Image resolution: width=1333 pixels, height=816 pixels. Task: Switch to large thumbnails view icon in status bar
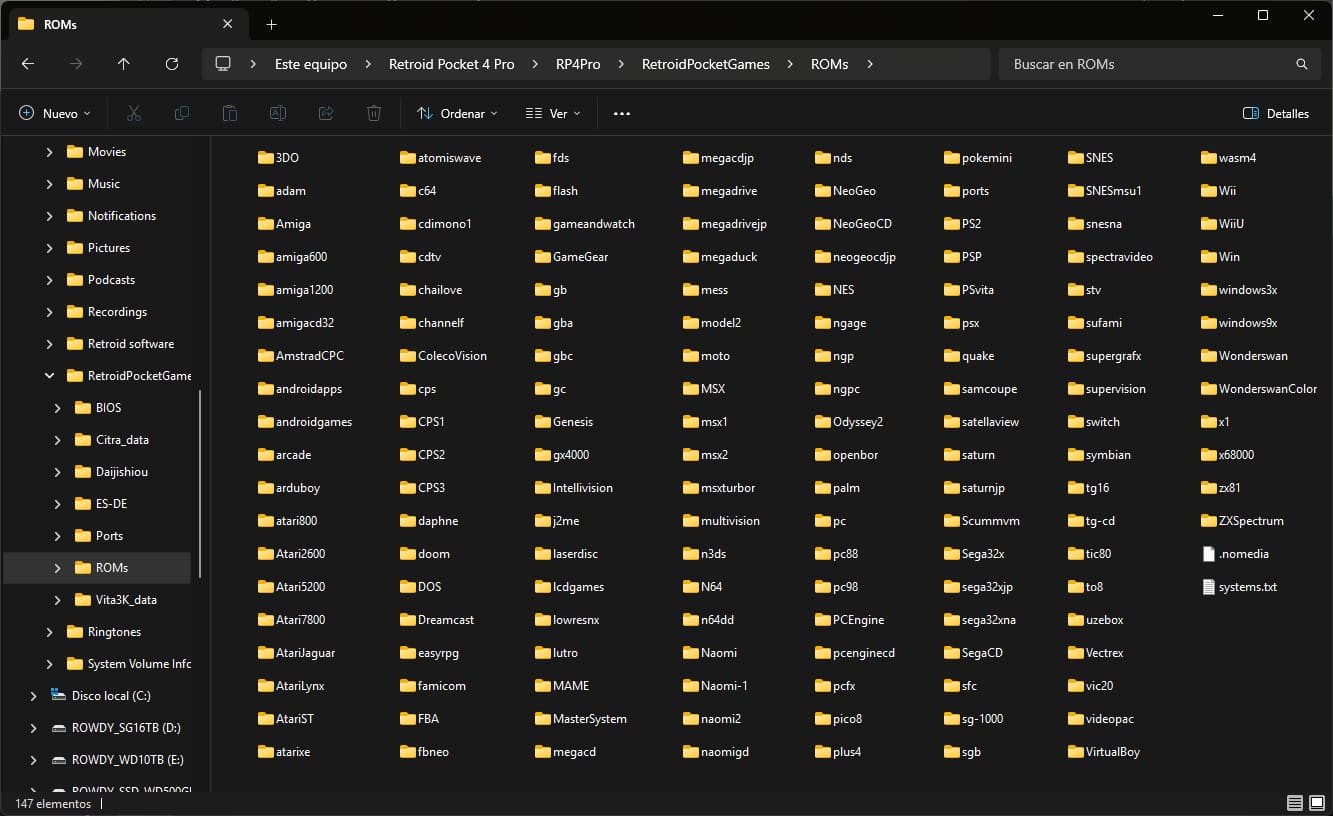coord(1318,803)
